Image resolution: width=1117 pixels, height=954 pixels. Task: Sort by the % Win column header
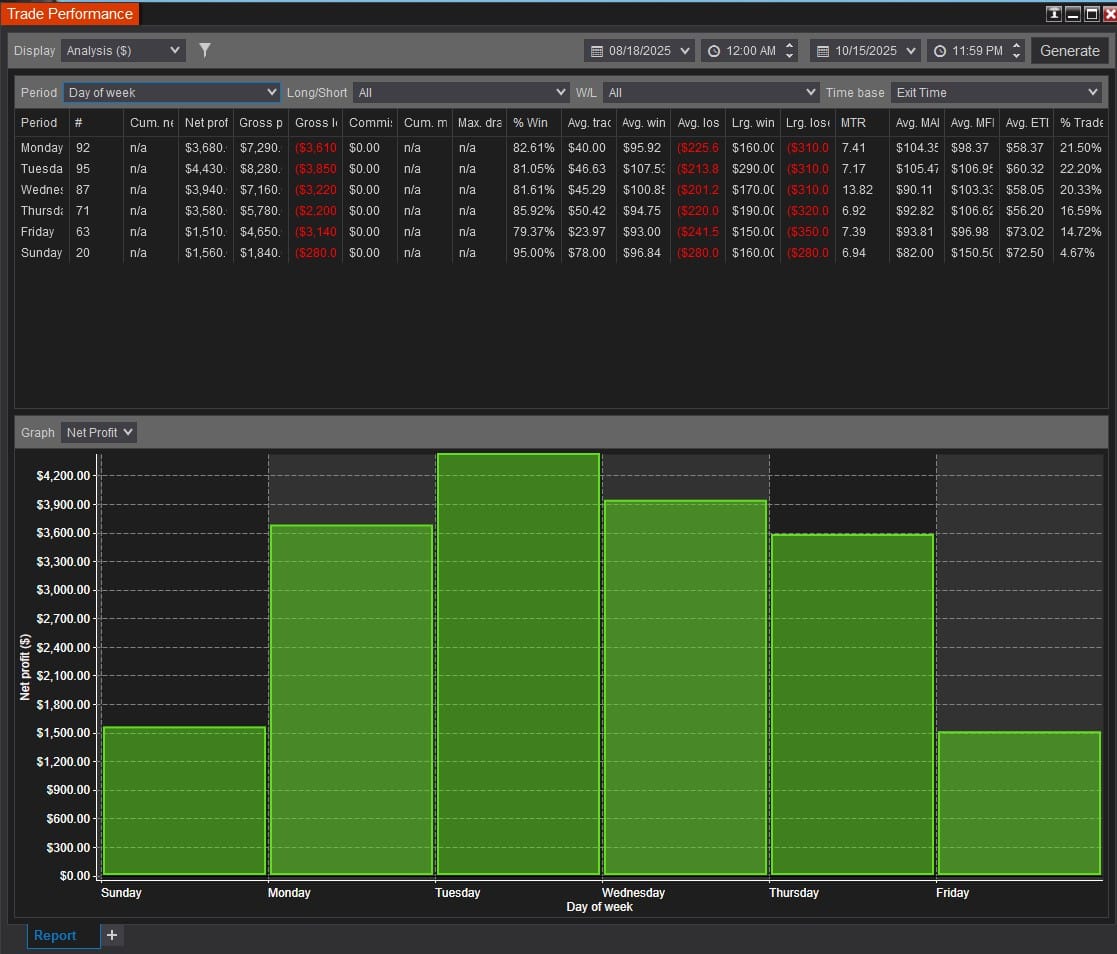(x=530, y=122)
